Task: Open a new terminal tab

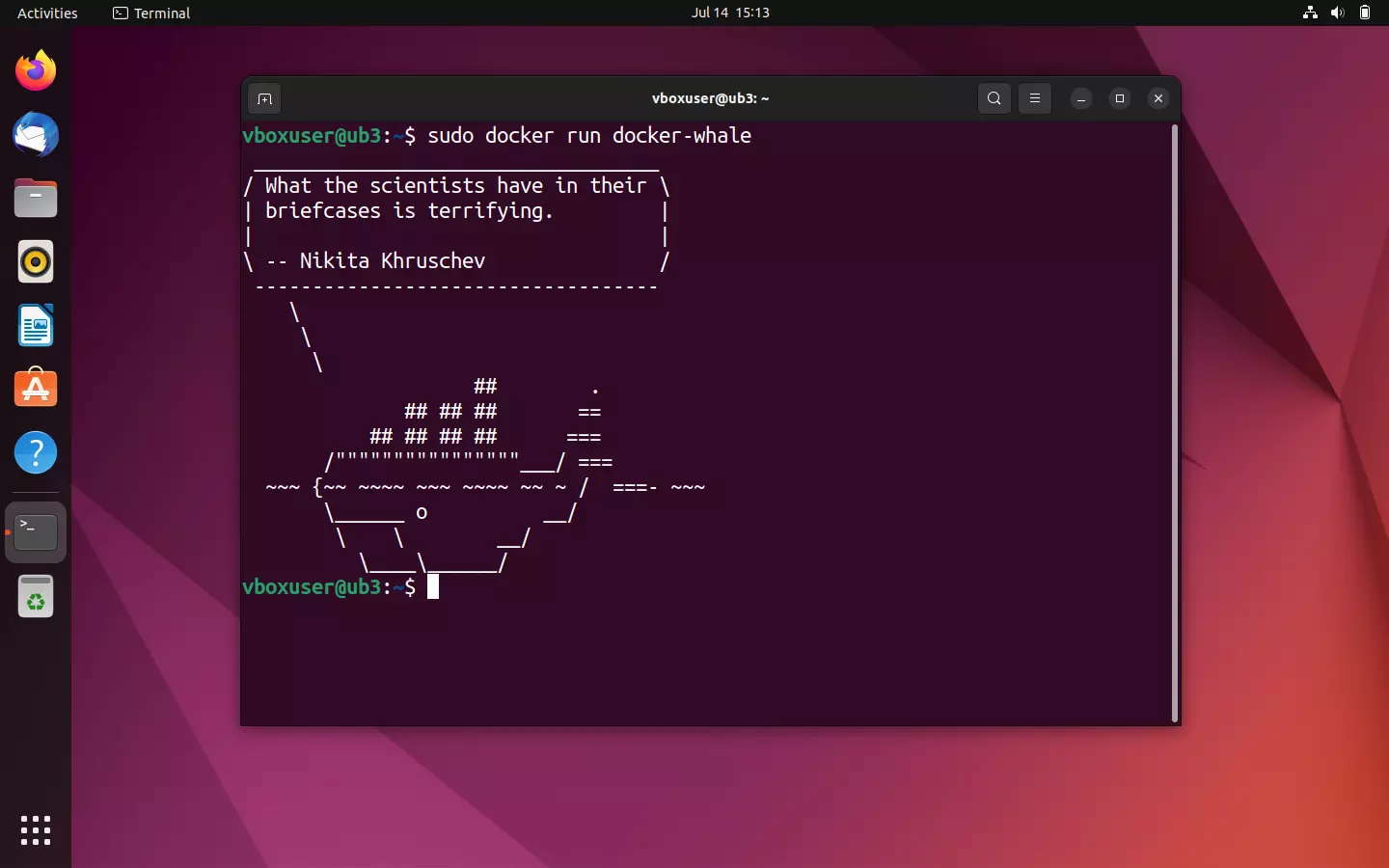Action: point(264,98)
